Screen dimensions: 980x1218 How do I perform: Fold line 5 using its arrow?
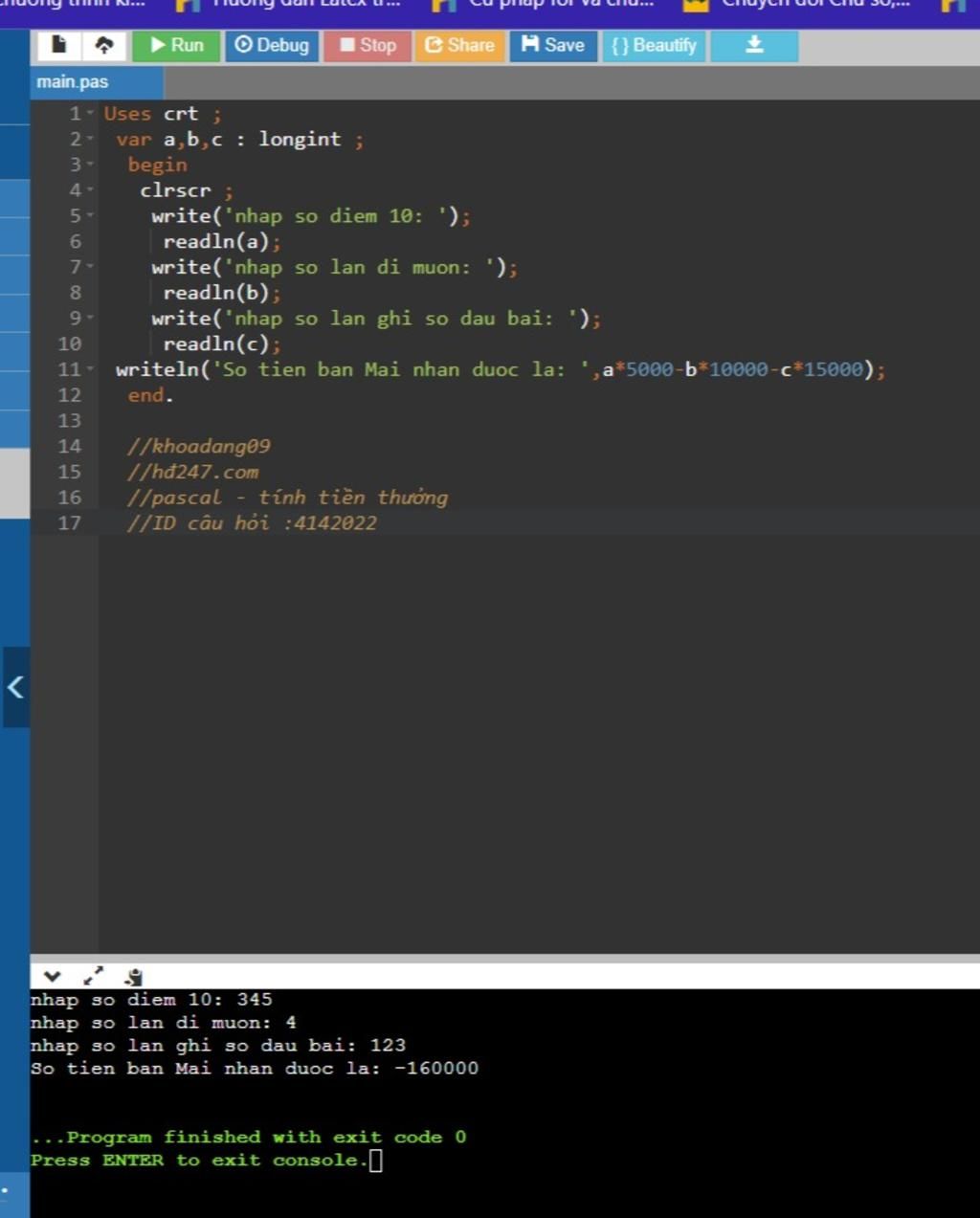91,216
